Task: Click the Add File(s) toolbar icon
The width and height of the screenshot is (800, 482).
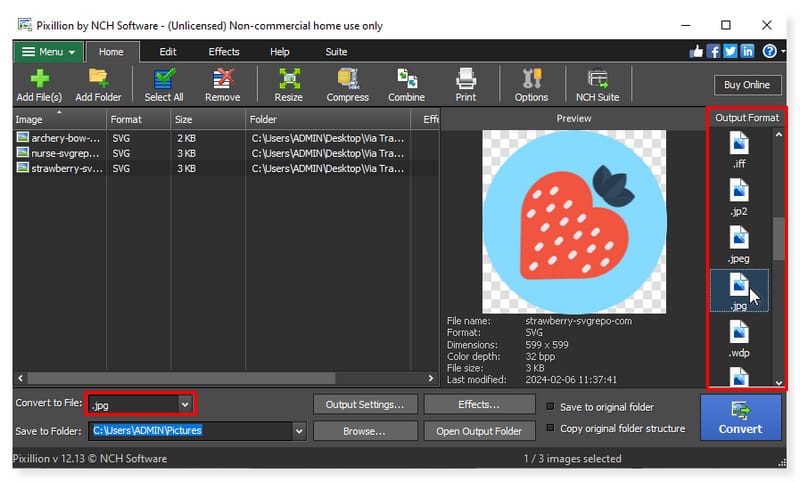Action: point(39,79)
